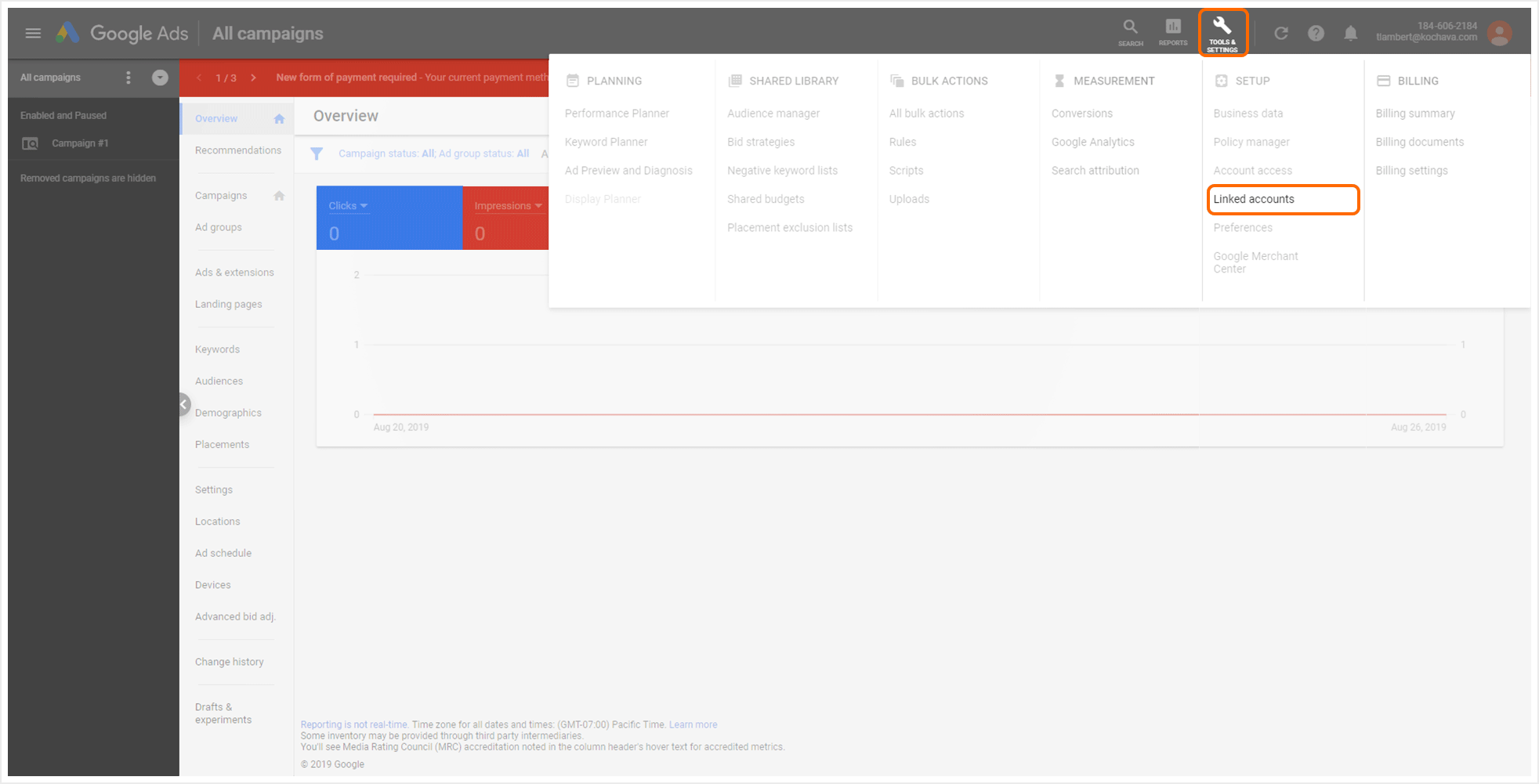Select Conversions under Measurement
The width and height of the screenshot is (1539, 784).
(x=1082, y=114)
